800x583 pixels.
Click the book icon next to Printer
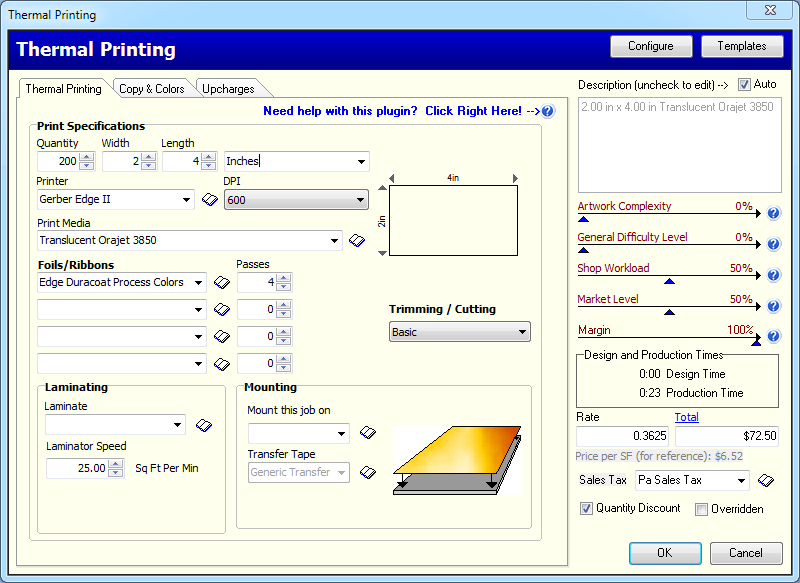point(210,200)
